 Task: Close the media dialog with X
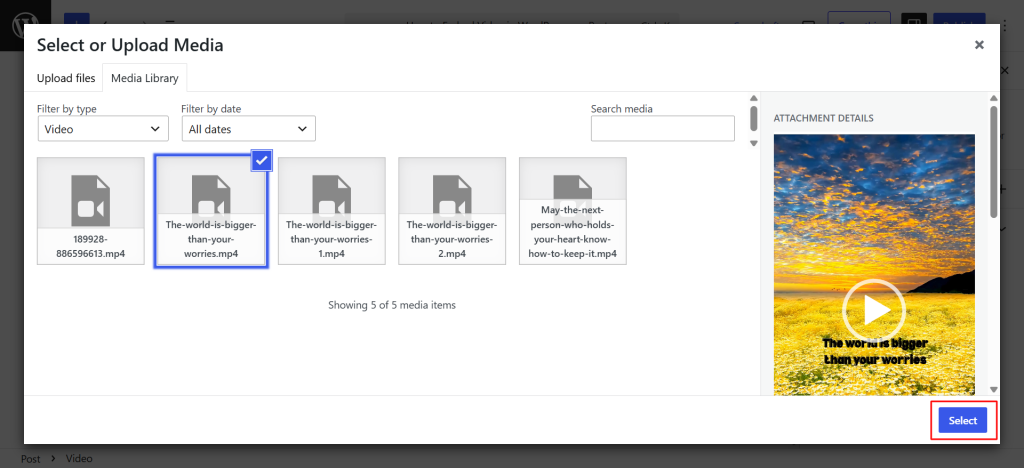pyautogui.click(x=979, y=45)
